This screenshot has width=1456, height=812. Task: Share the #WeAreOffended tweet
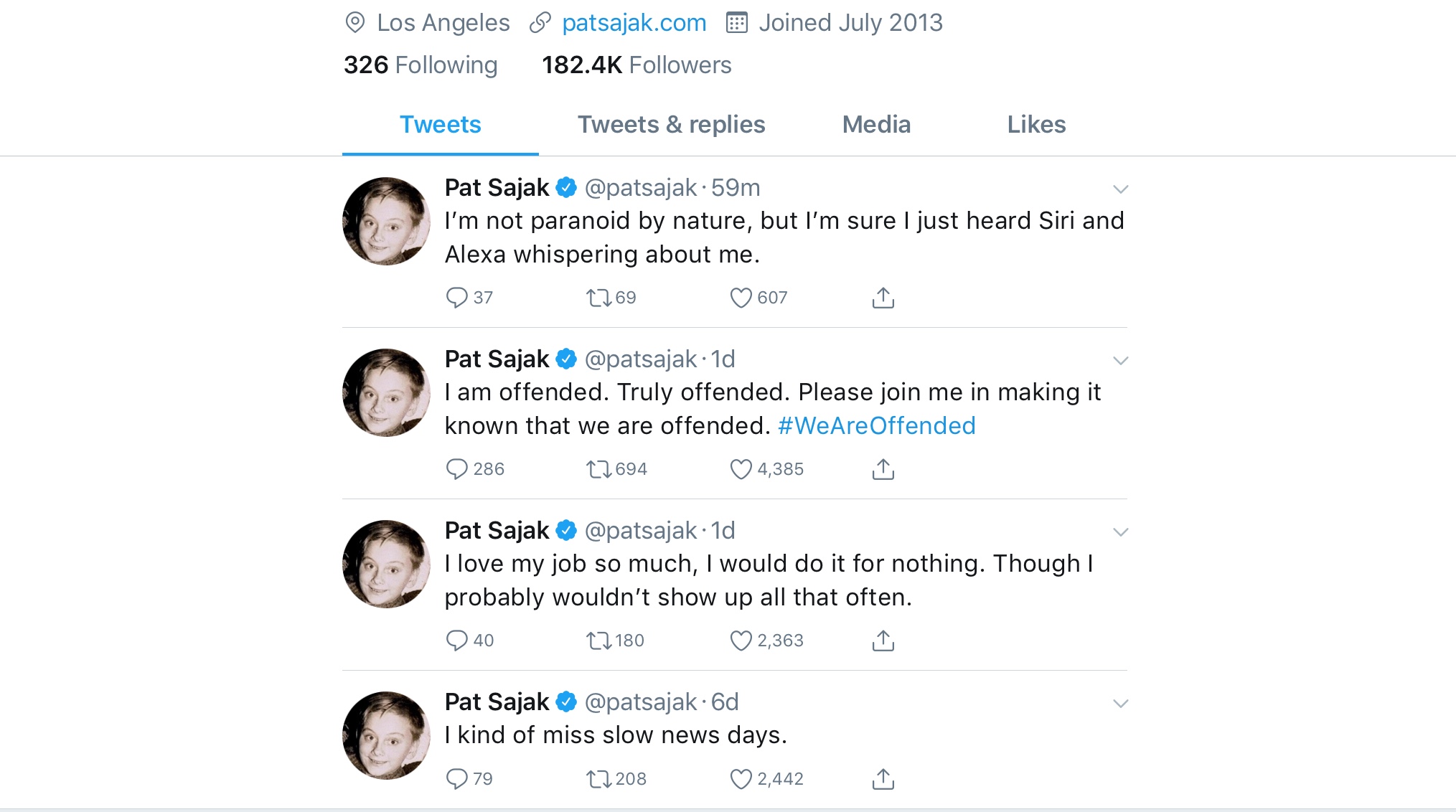883,469
